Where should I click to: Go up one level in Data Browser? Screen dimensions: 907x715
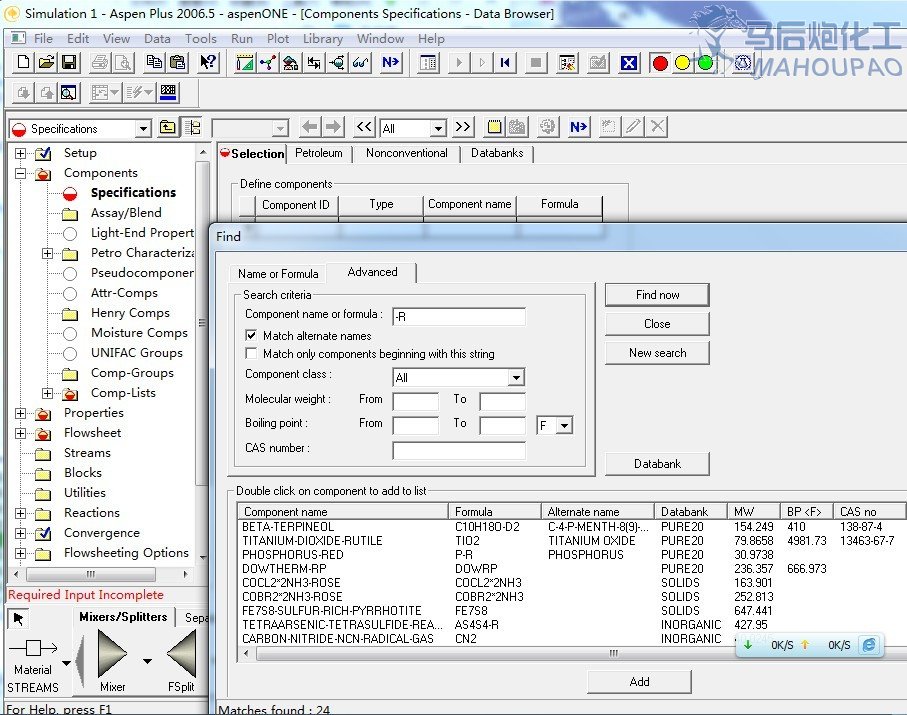tap(168, 128)
